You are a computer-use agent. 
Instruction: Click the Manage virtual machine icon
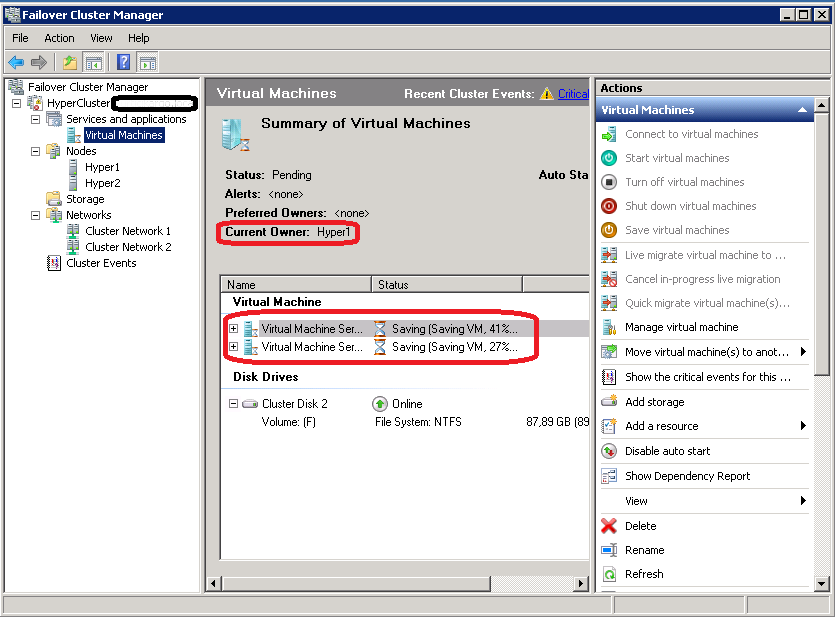tap(609, 328)
